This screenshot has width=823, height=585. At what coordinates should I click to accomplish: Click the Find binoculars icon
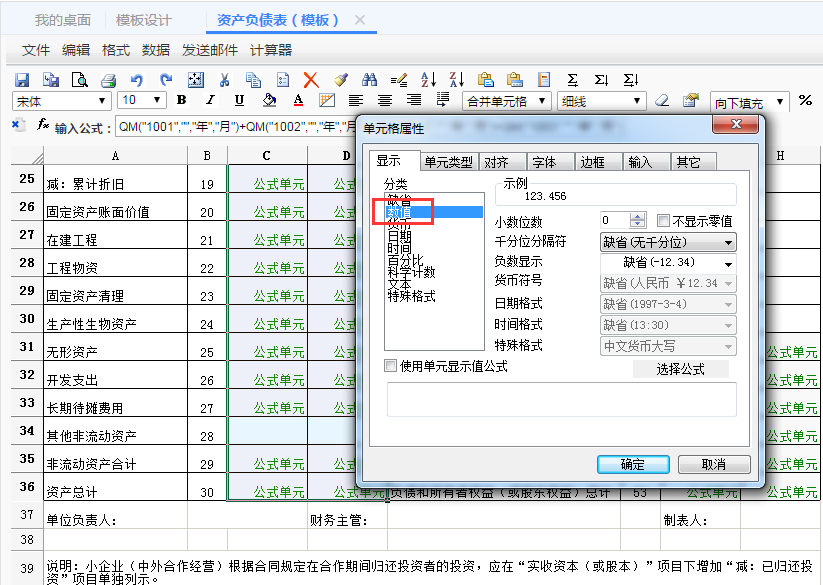tap(370, 80)
